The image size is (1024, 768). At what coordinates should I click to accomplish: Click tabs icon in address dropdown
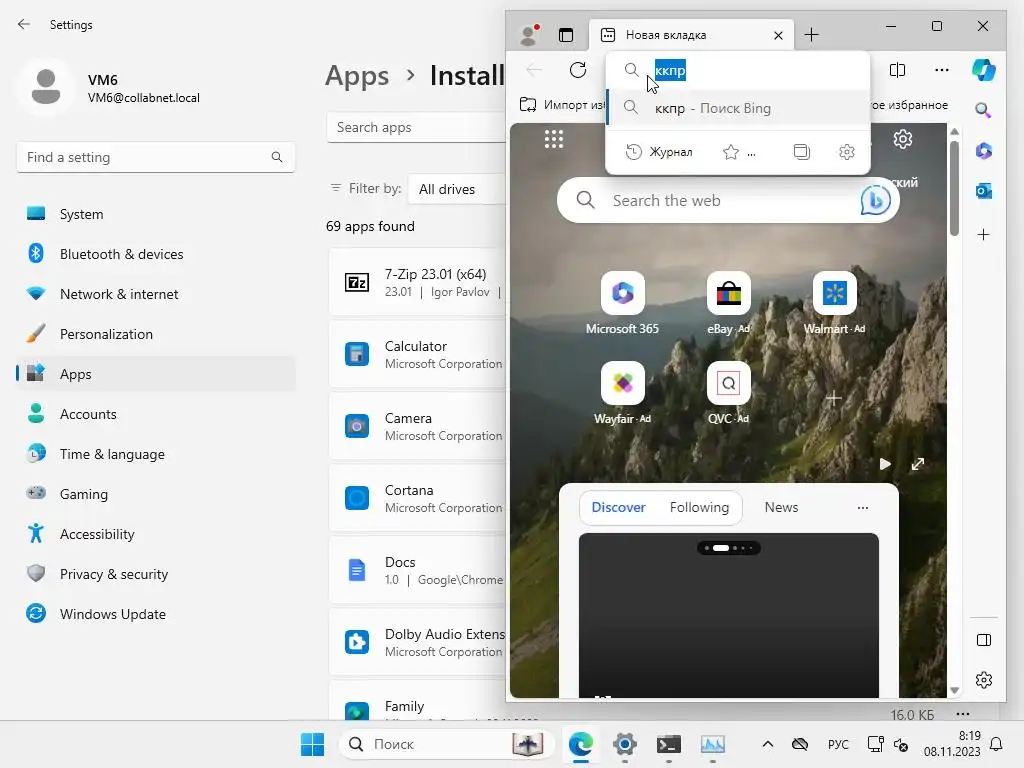(801, 152)
